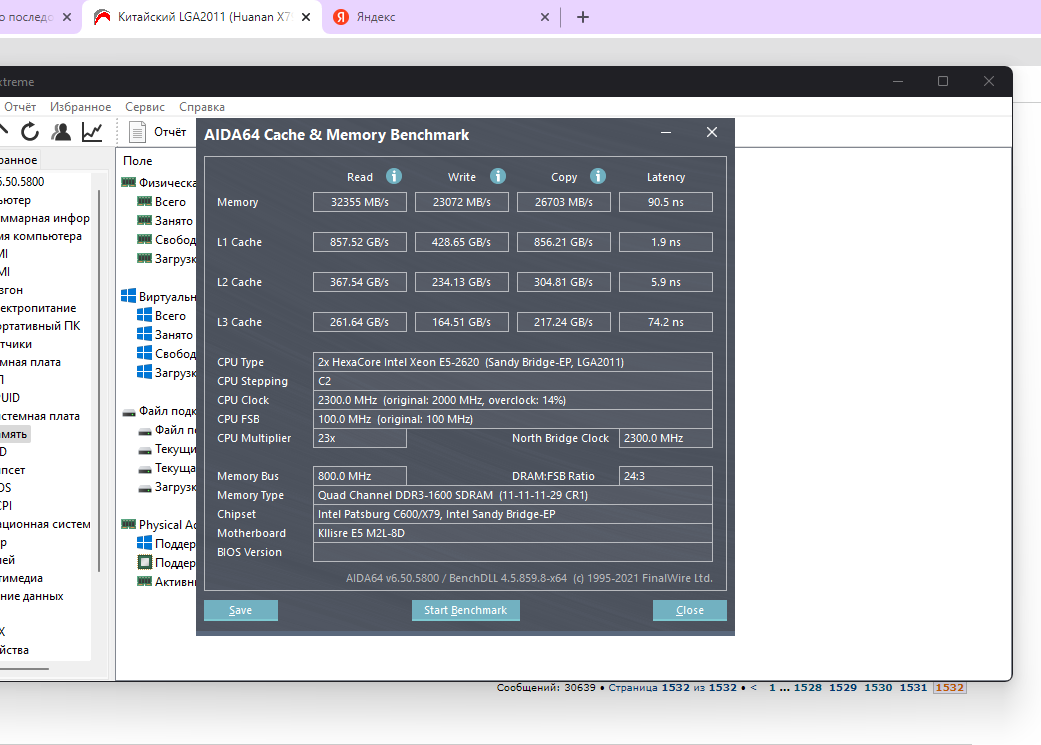This screenshot has width=1041, height=745.
Task: Open the Сервис menu
Action: (x=145, y=107)
